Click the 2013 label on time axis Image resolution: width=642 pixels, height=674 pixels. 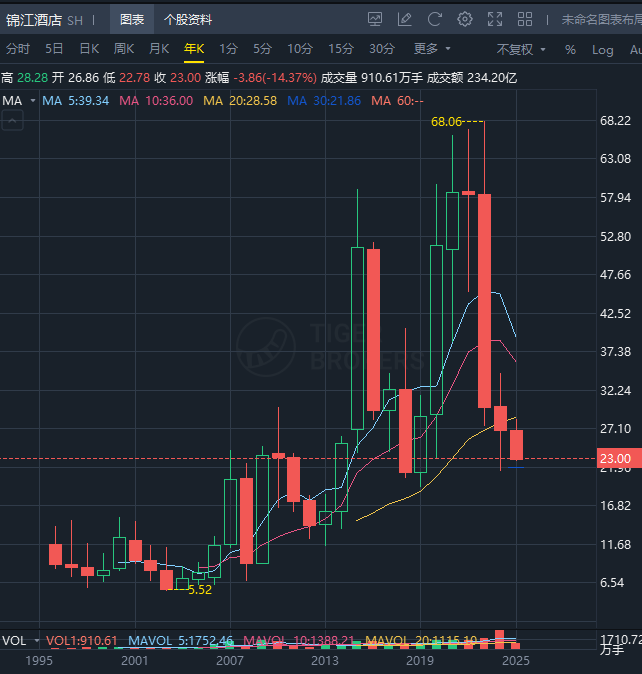tap(325, 661)
